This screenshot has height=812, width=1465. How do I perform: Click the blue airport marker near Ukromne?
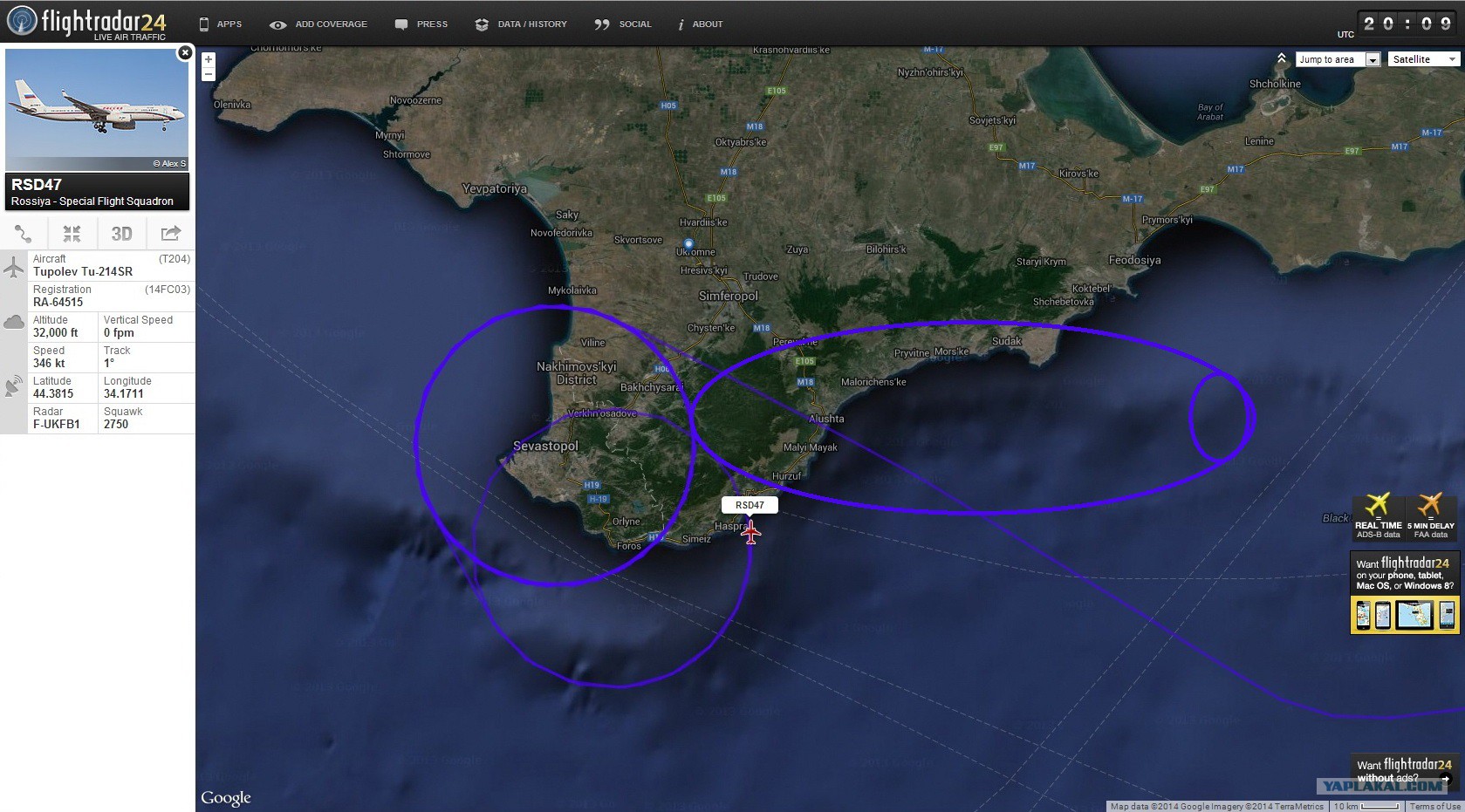pyautogui.click(x=688, y=243)
